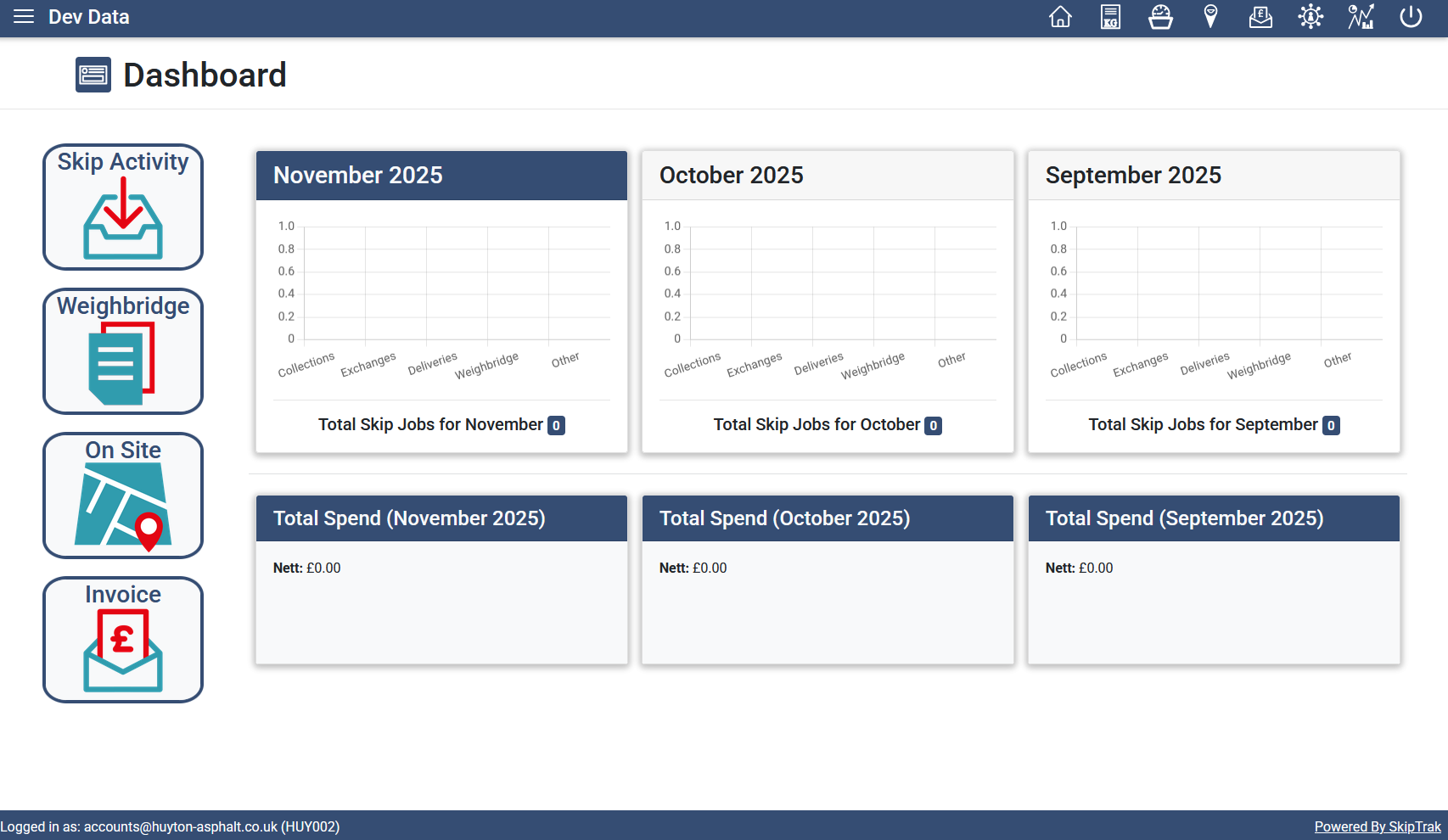
Task: Open the Skip Activity tile
Action: click(123, 207)
